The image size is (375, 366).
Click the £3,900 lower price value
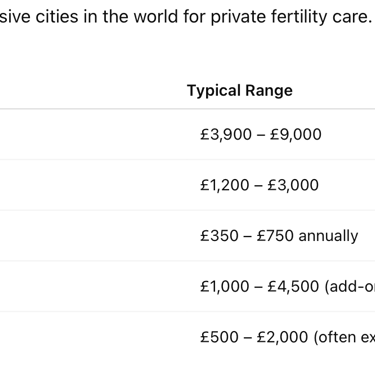(x=221, y=134)
